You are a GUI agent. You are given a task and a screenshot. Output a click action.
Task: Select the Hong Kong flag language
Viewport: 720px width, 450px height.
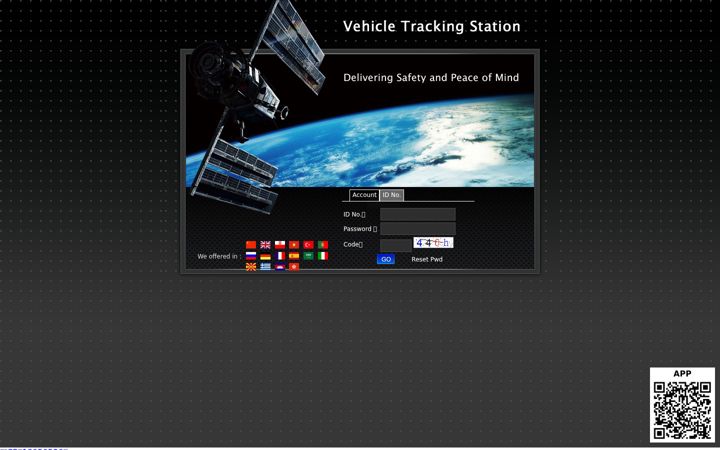[x=294, y=267]
